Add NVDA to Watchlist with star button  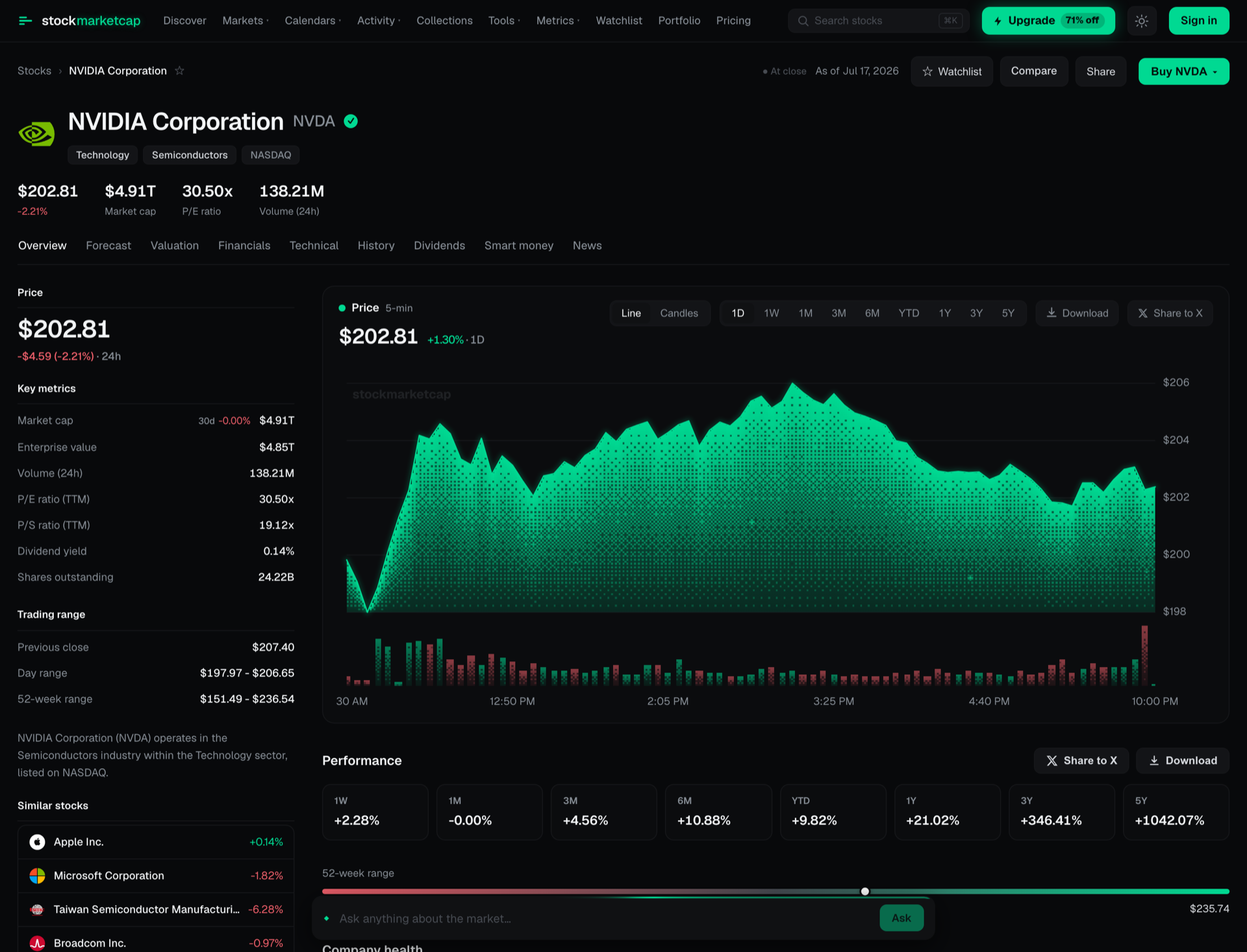(951, 71)
